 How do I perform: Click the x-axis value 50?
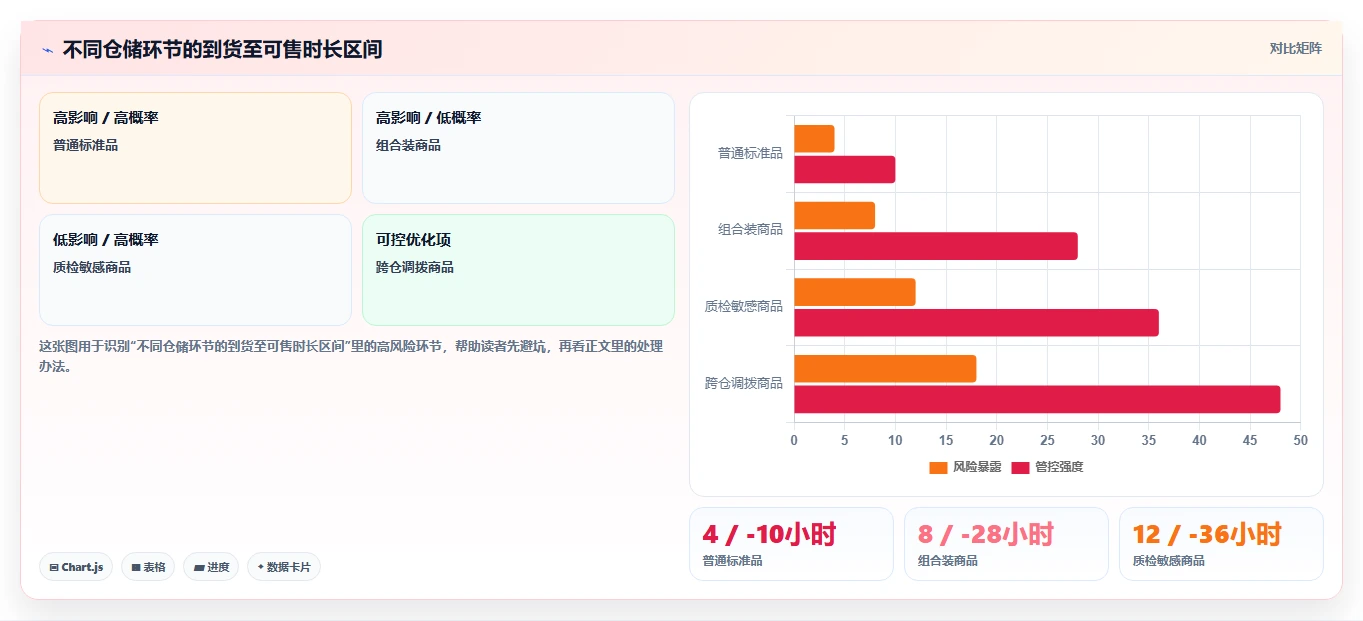click(x=1300, y=440)
